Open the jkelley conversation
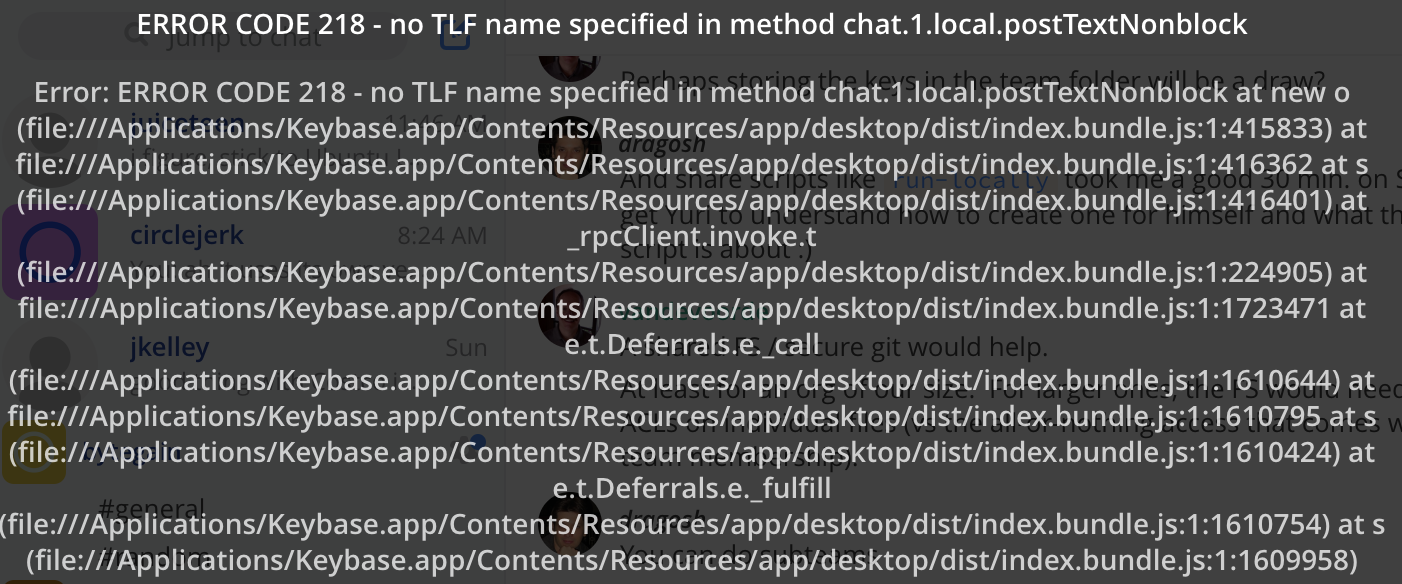The height and width of the screenshot is (584, 1402). point(250,362)
